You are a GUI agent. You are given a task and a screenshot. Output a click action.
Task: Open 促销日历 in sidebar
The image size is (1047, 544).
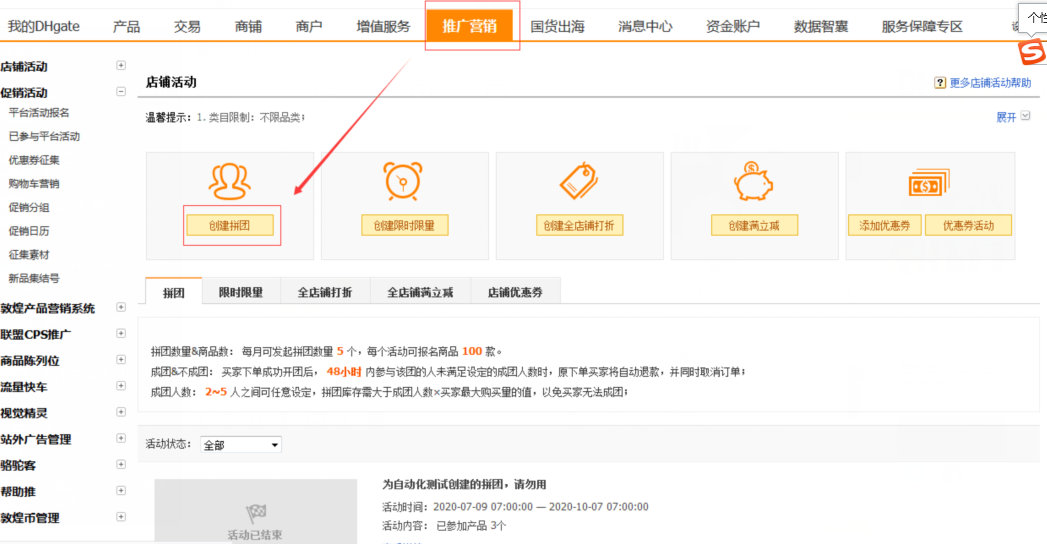[x=29, y=231]
